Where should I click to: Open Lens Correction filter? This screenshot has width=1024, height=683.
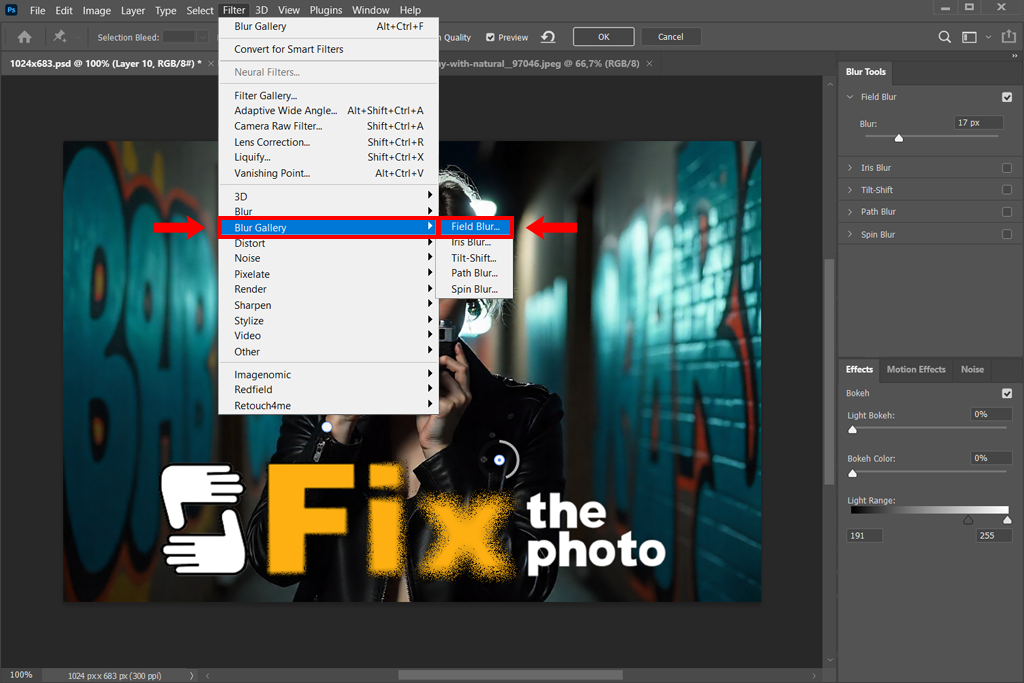pyautogui.click(x=328, y=142)
